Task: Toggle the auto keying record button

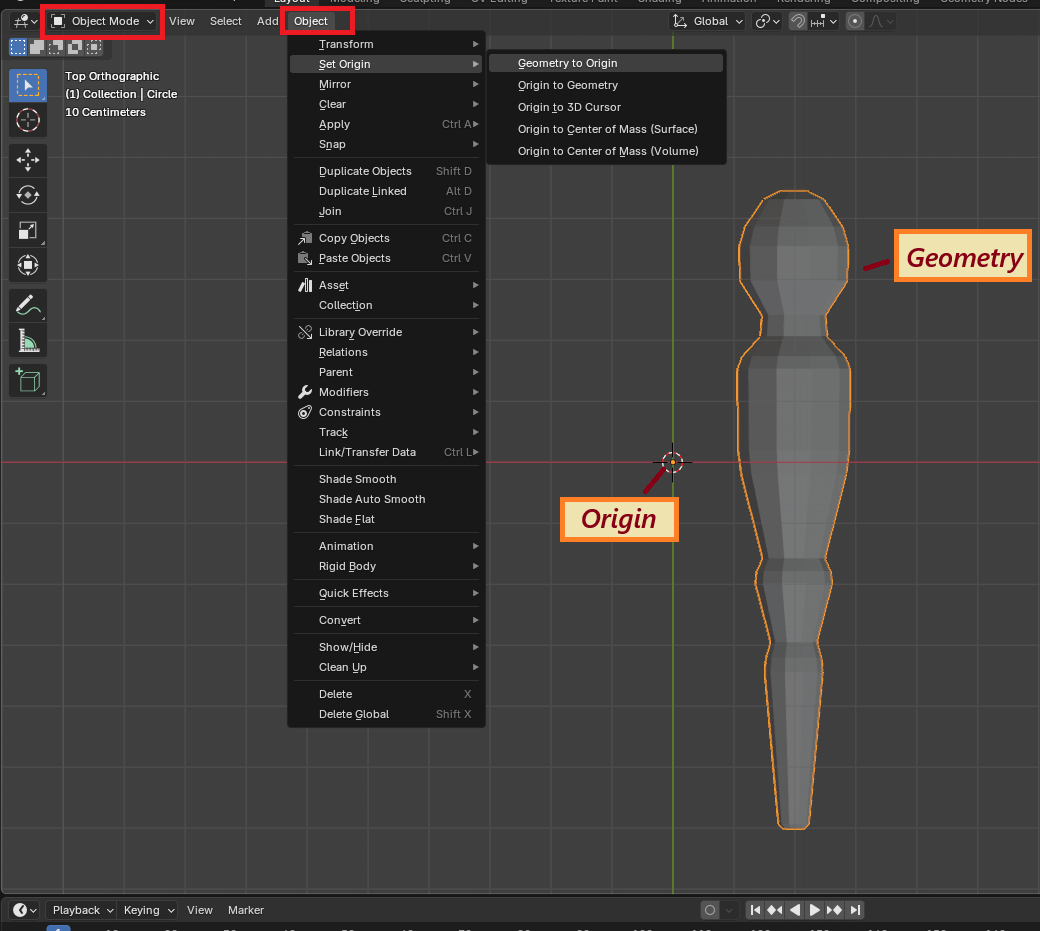Action: coord(710,910)
